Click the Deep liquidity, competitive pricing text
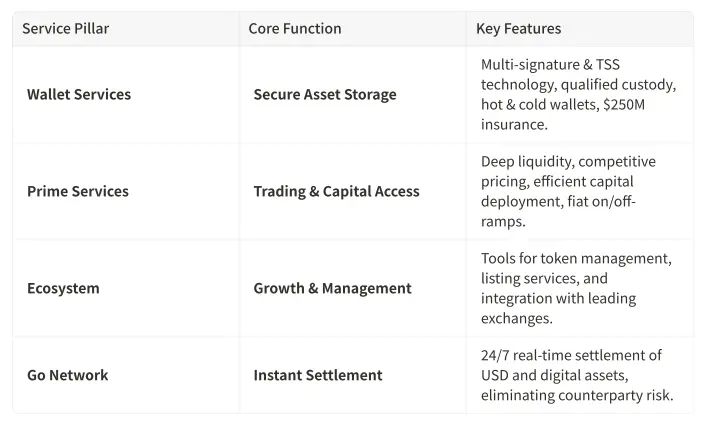The height and width of the screenshot is (427, 715). [x=568, y=162]
